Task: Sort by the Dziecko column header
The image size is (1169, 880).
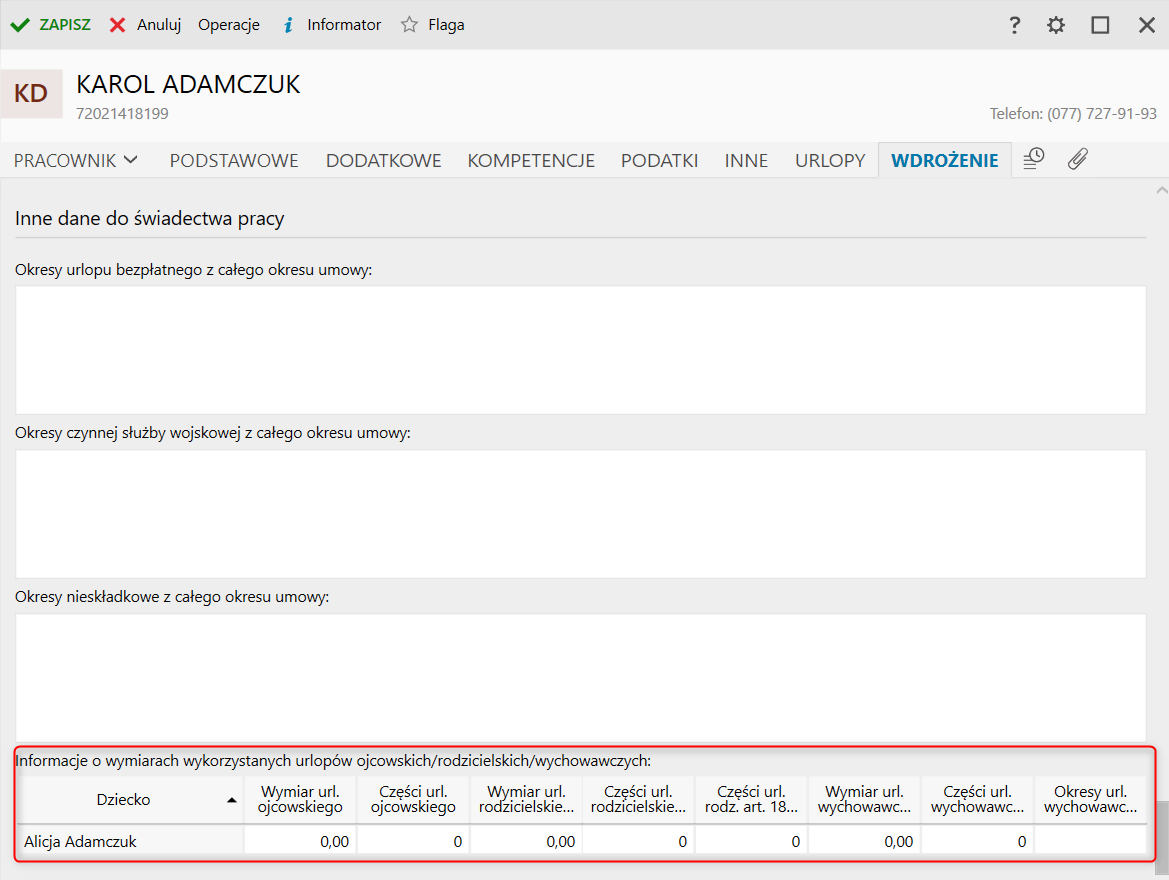Action: (x=130, y=799)
